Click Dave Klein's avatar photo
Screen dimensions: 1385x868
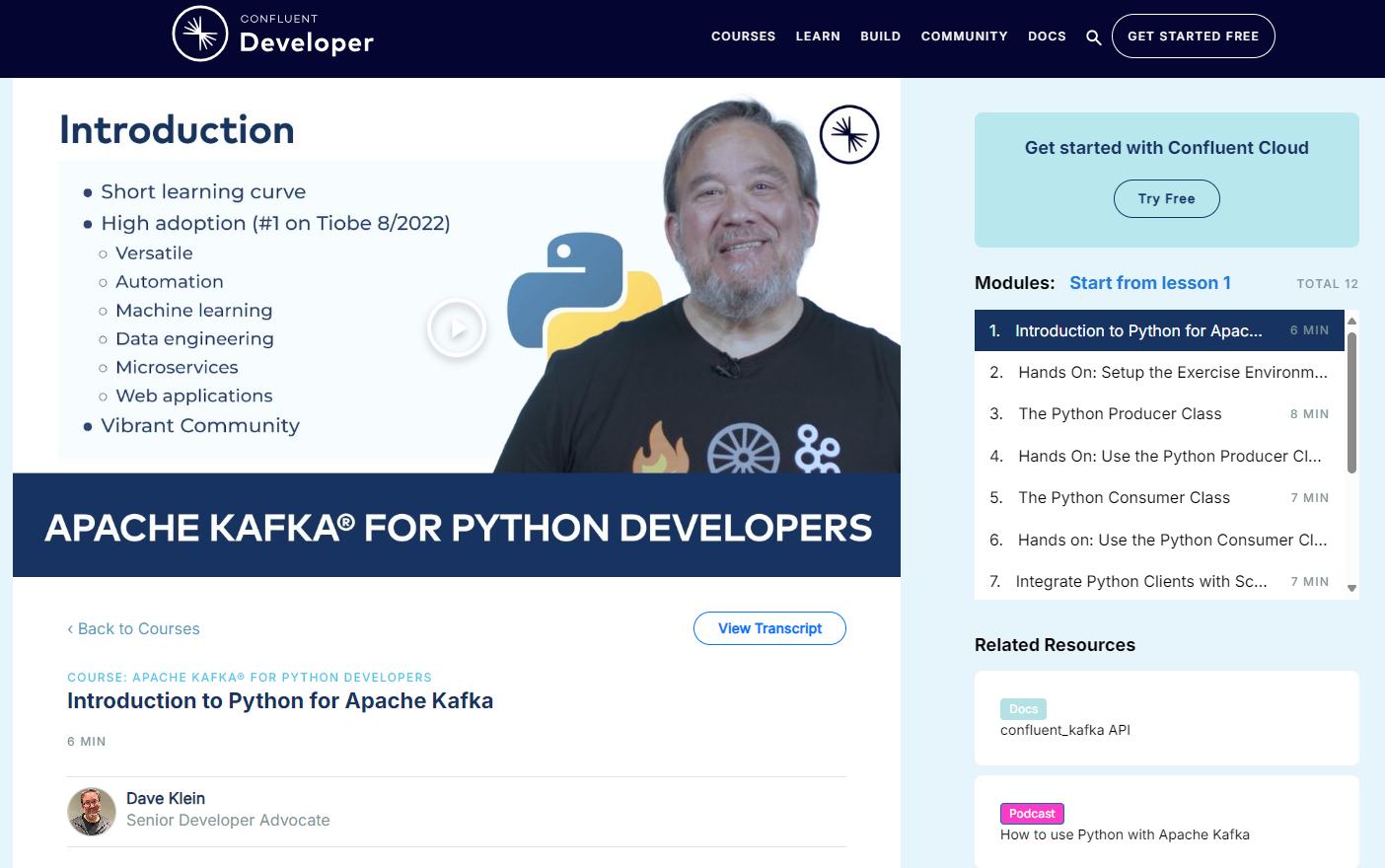[92, 812]
